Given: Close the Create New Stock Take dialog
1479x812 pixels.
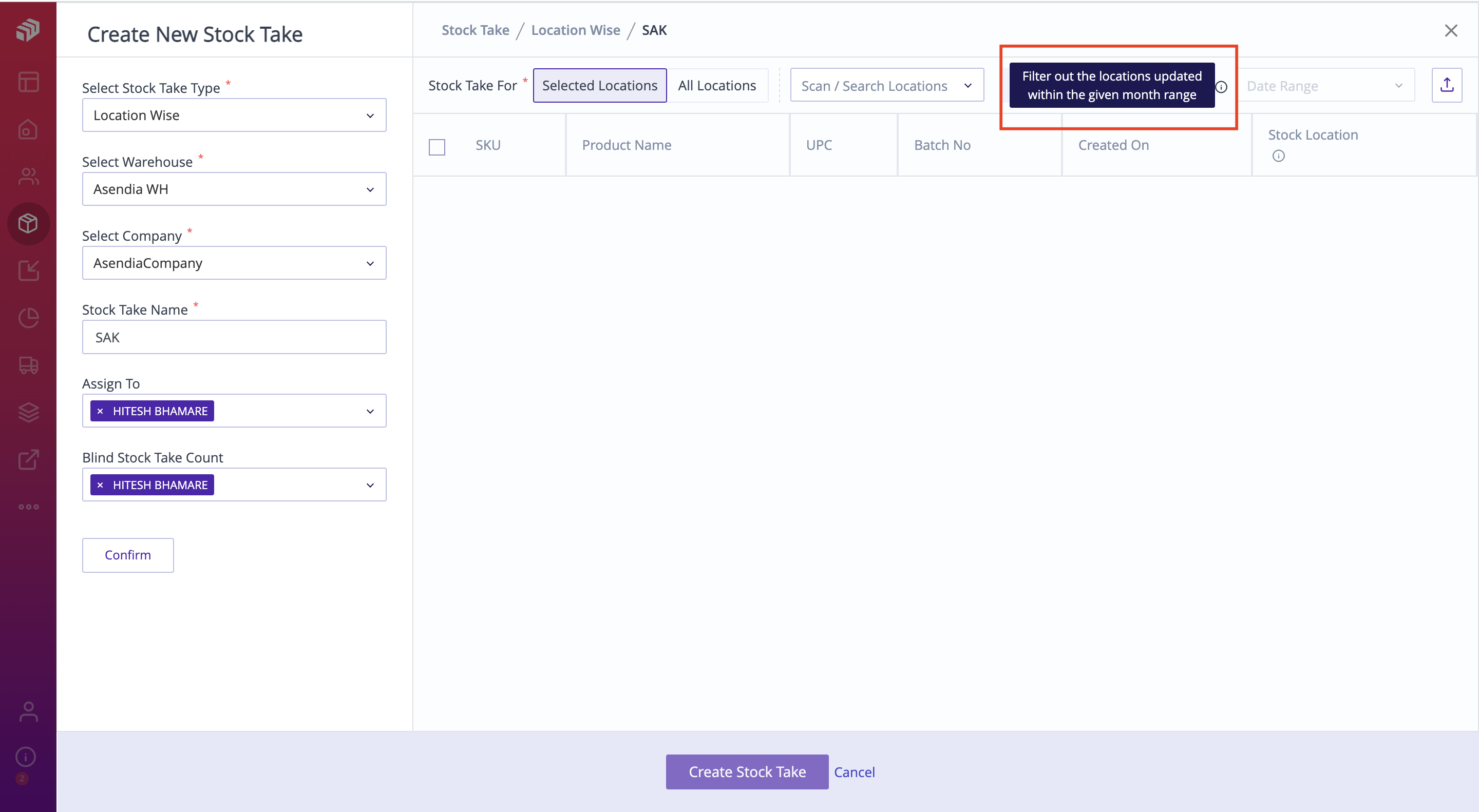Looking at the screenshot, I should coord(1451,30).
